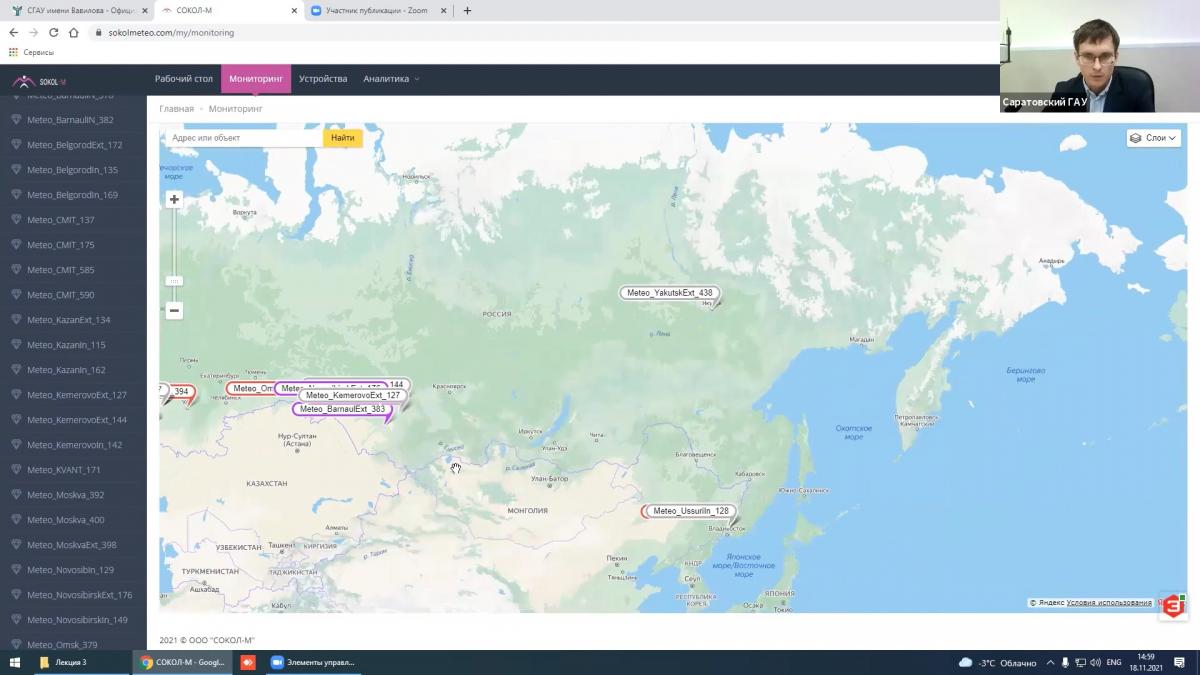
Task: Click diamond icon beside Meteo_NovosibIn_129
Action: (x=15, y=570)
